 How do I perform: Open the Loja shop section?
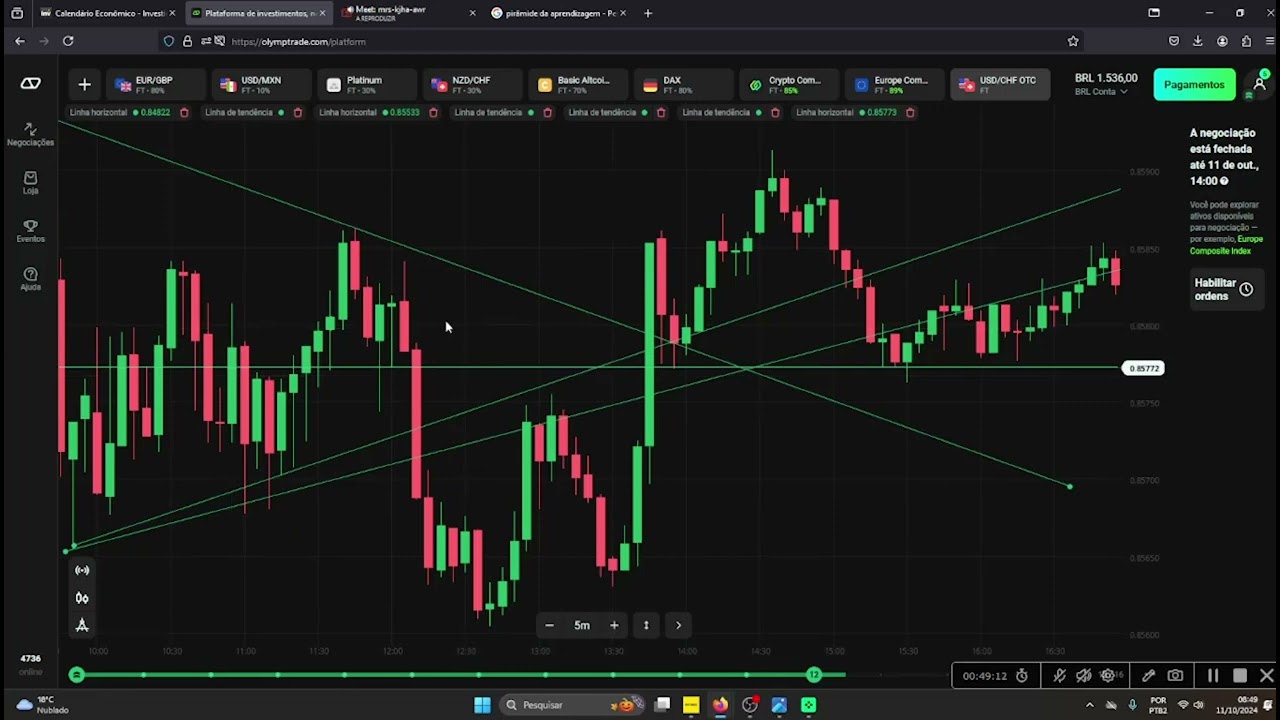[x=30, y=183]
